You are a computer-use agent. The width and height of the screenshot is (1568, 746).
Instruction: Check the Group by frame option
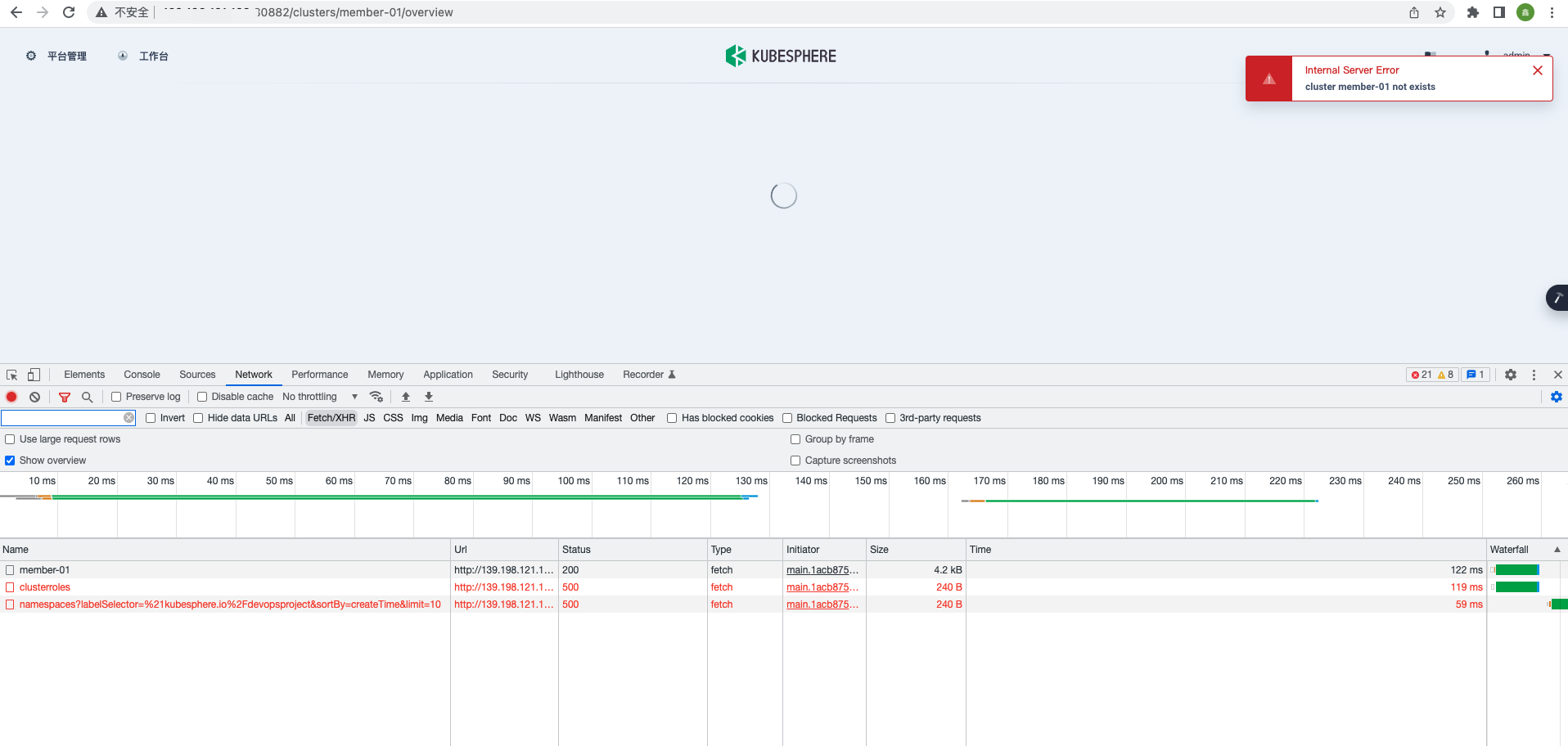[795, 439]
